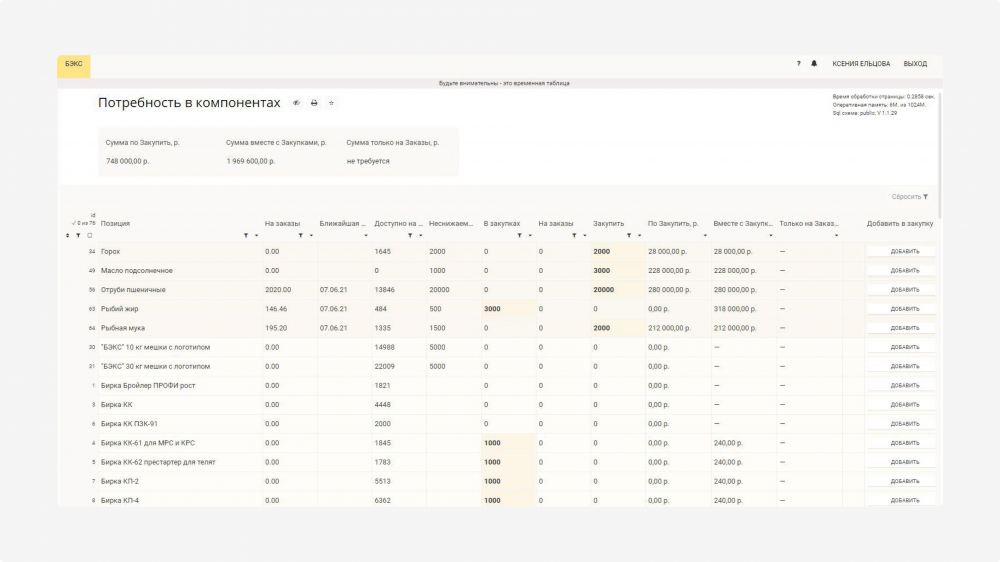Click the 318 000,00 р. cell
1000x562 pixels.
coord(744,309)
